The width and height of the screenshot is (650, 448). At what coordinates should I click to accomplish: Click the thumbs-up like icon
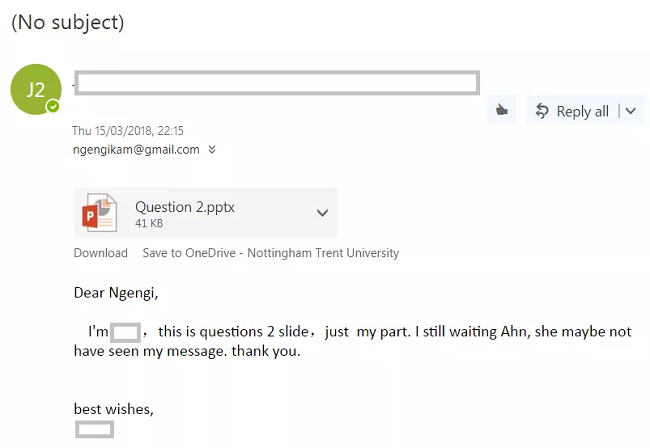coord(502,110)
